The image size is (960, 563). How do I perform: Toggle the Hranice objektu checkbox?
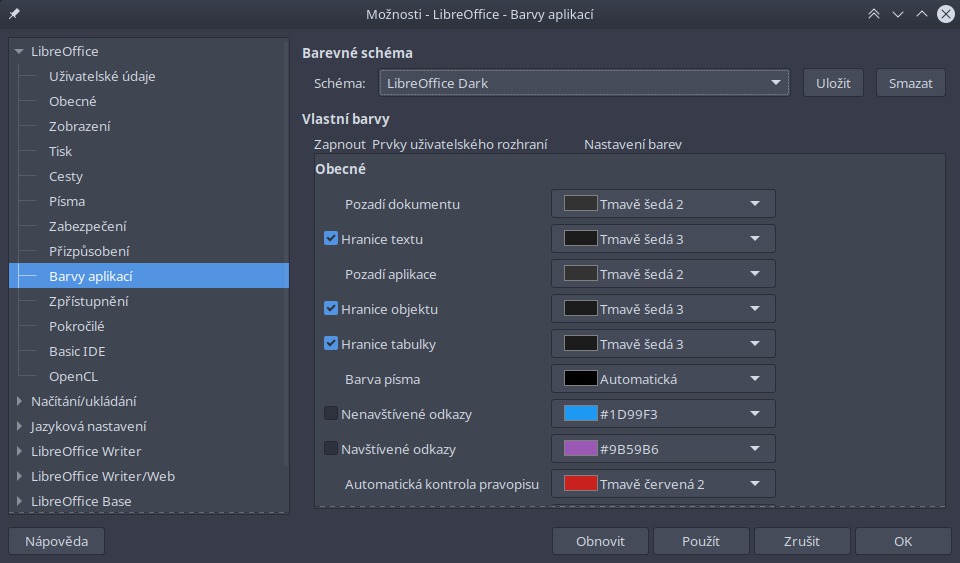pos(331,308)
